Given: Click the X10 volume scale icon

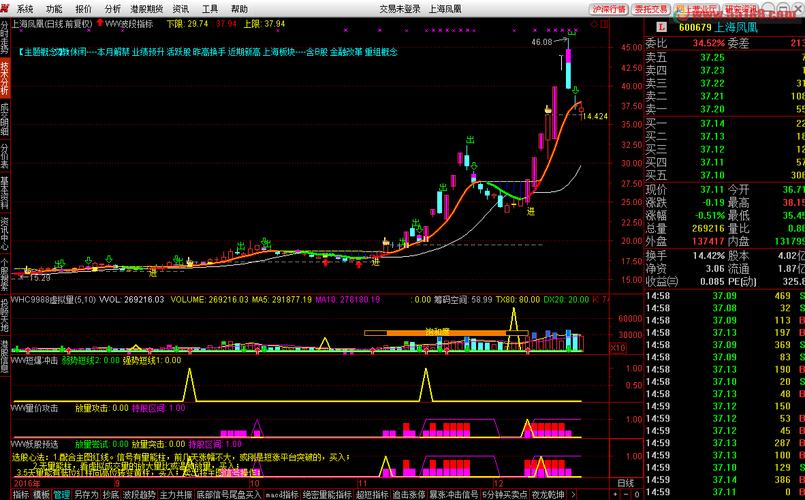Looking at the screenshot, I should tap(617, 347).
